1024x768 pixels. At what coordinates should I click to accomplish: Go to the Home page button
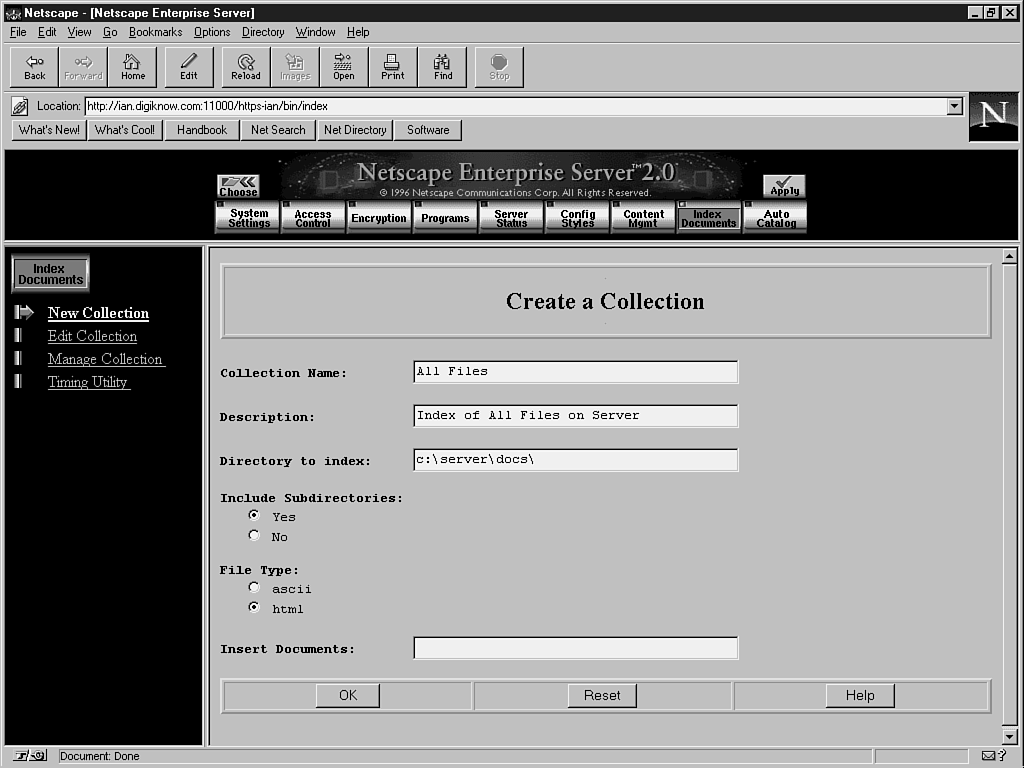point(133,67)
